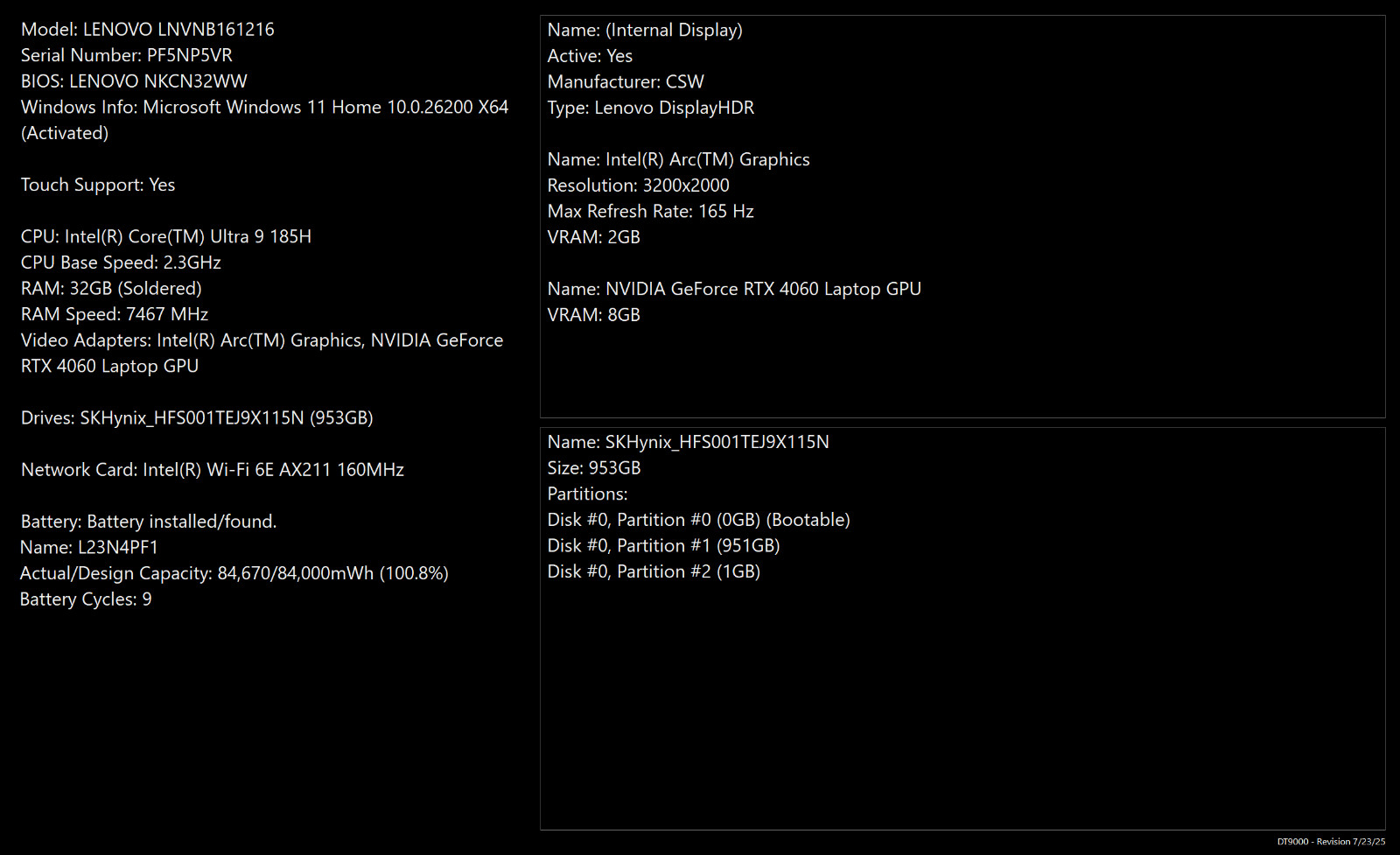The height and width of the screenshot is (855, 1400).
Task: Click the Size: 953GB line
Action: [x=594, y=468]
